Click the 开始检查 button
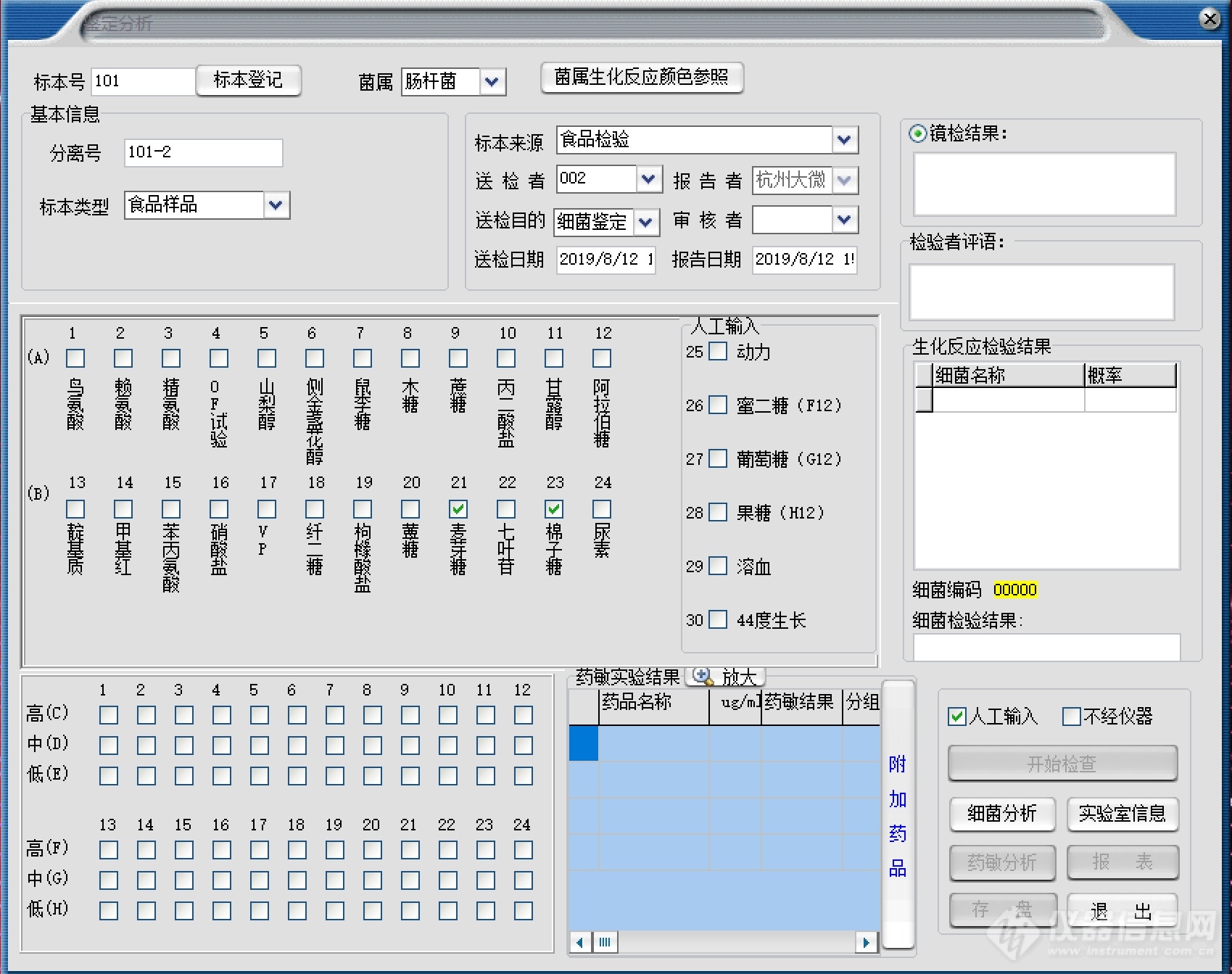1232x974 pixels. coord(1062,764)
